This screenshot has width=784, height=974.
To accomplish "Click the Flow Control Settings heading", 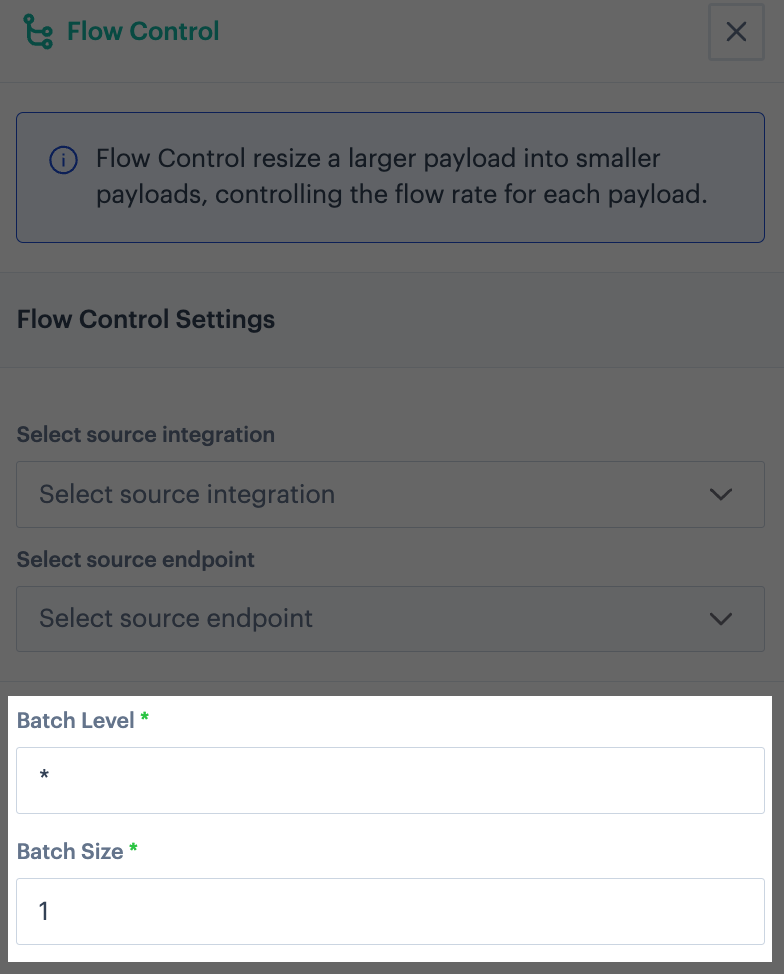I will 145,319.
